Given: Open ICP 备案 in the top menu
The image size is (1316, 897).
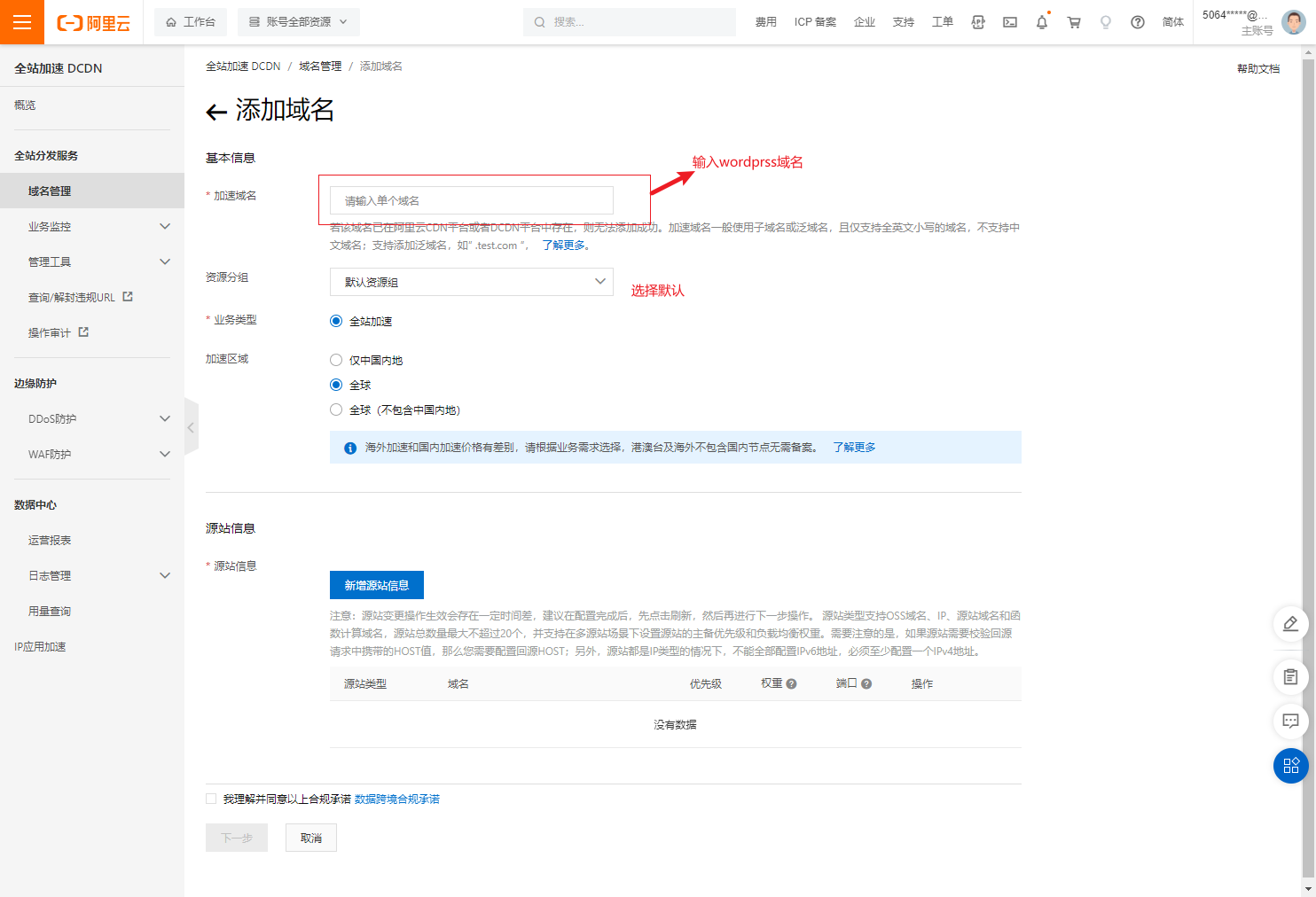Looking at the screenshot, I should tap(815, 22).
